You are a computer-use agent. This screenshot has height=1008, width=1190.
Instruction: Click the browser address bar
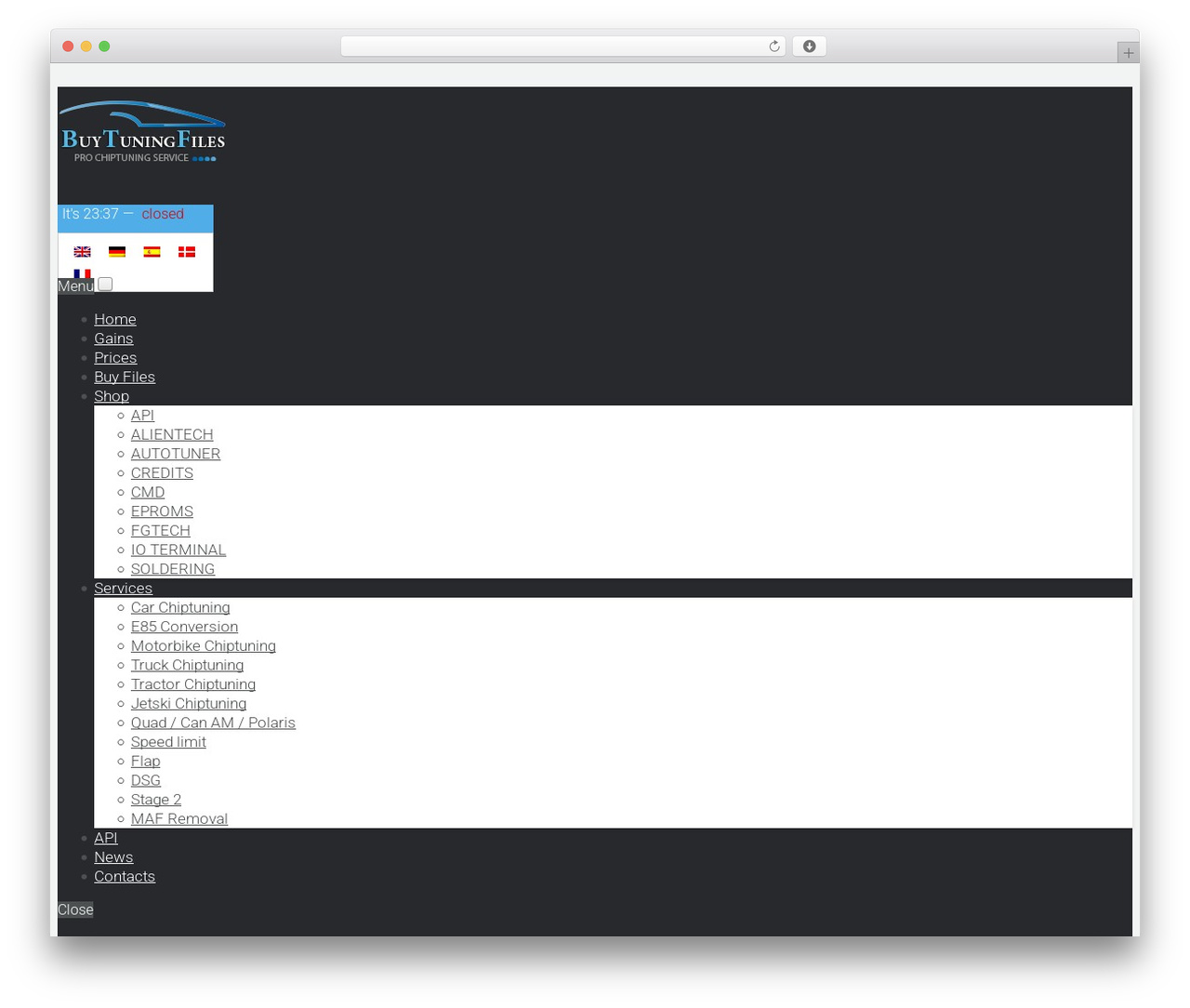pos(563,46)
